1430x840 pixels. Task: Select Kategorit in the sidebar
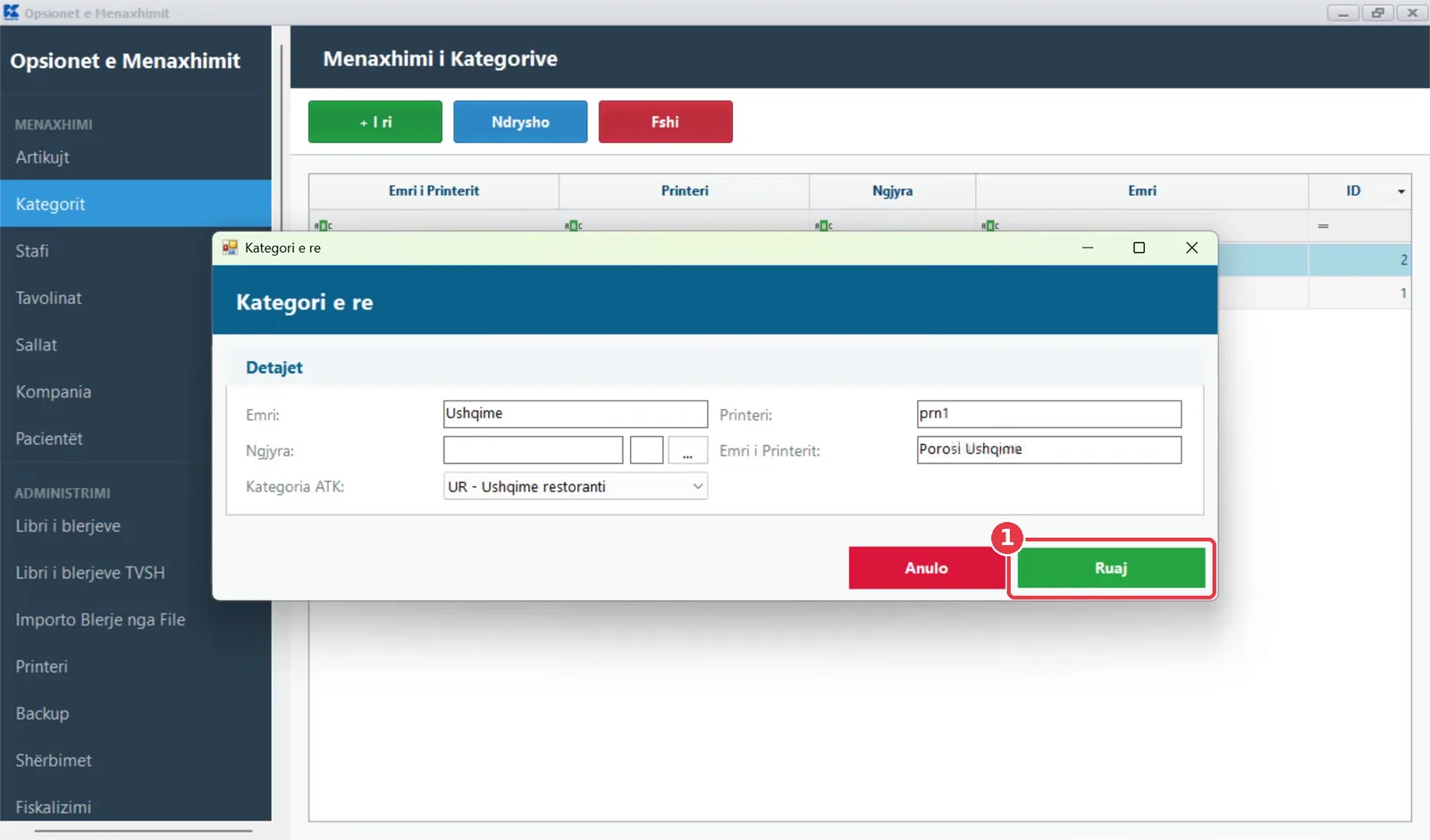coord(136,204)
